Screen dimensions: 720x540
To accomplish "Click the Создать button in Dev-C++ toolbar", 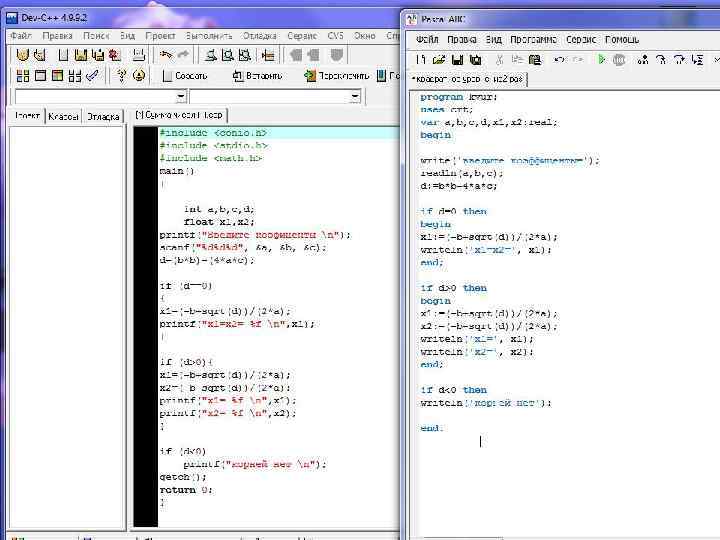I will point(185,75).
